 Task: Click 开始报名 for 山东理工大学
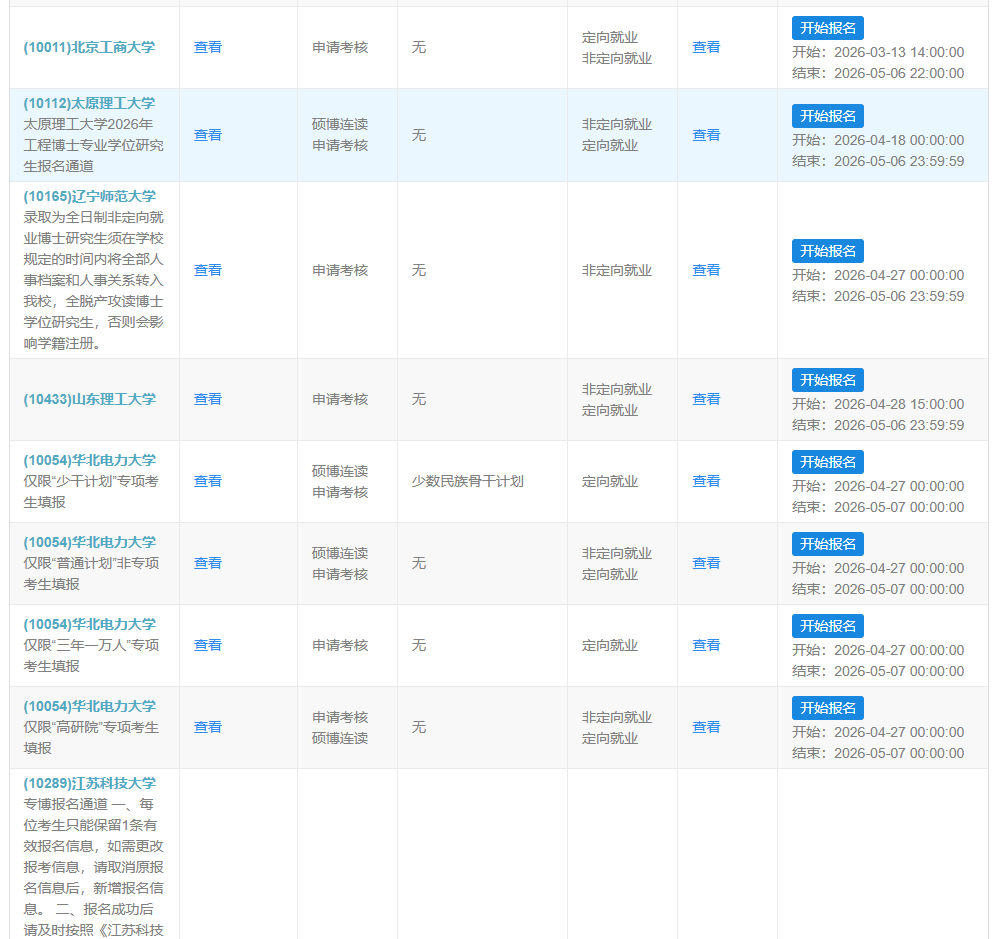click(x=827, y=380)
